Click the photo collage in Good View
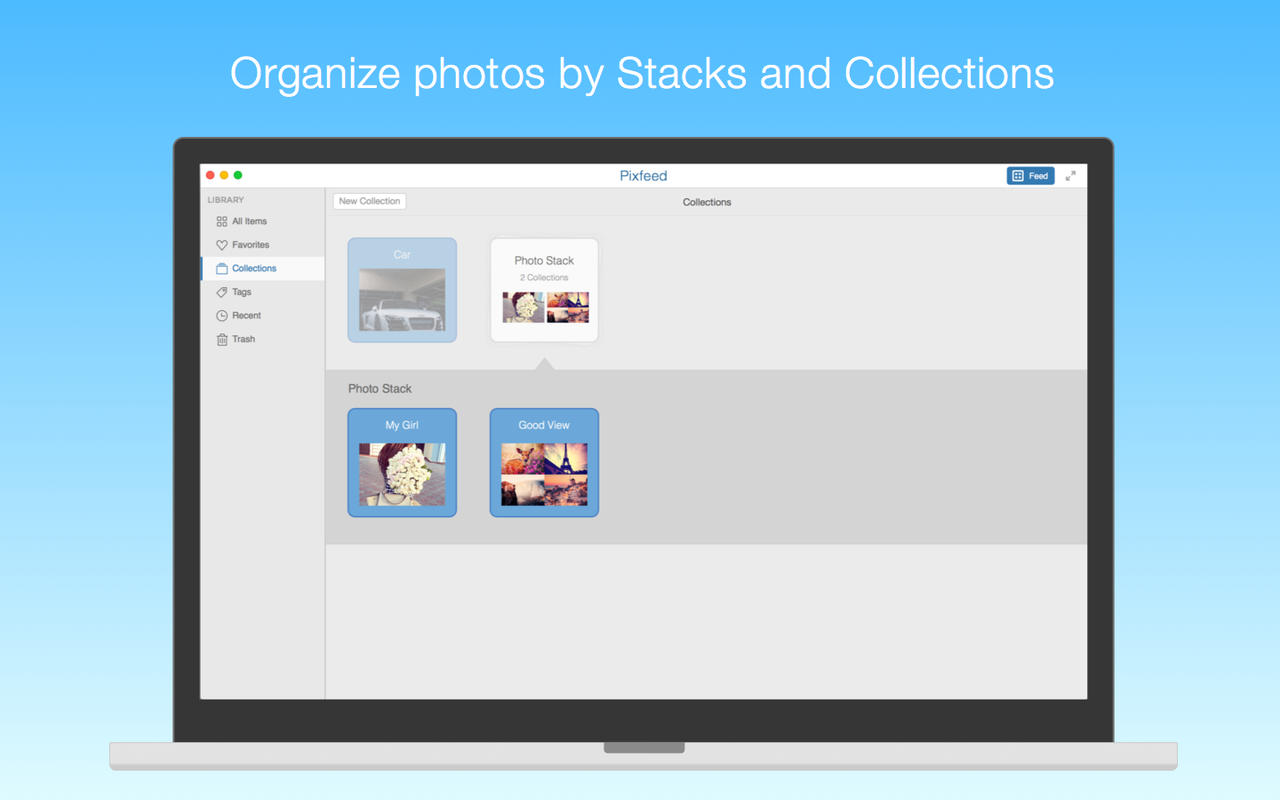 [x=544, y=475]
